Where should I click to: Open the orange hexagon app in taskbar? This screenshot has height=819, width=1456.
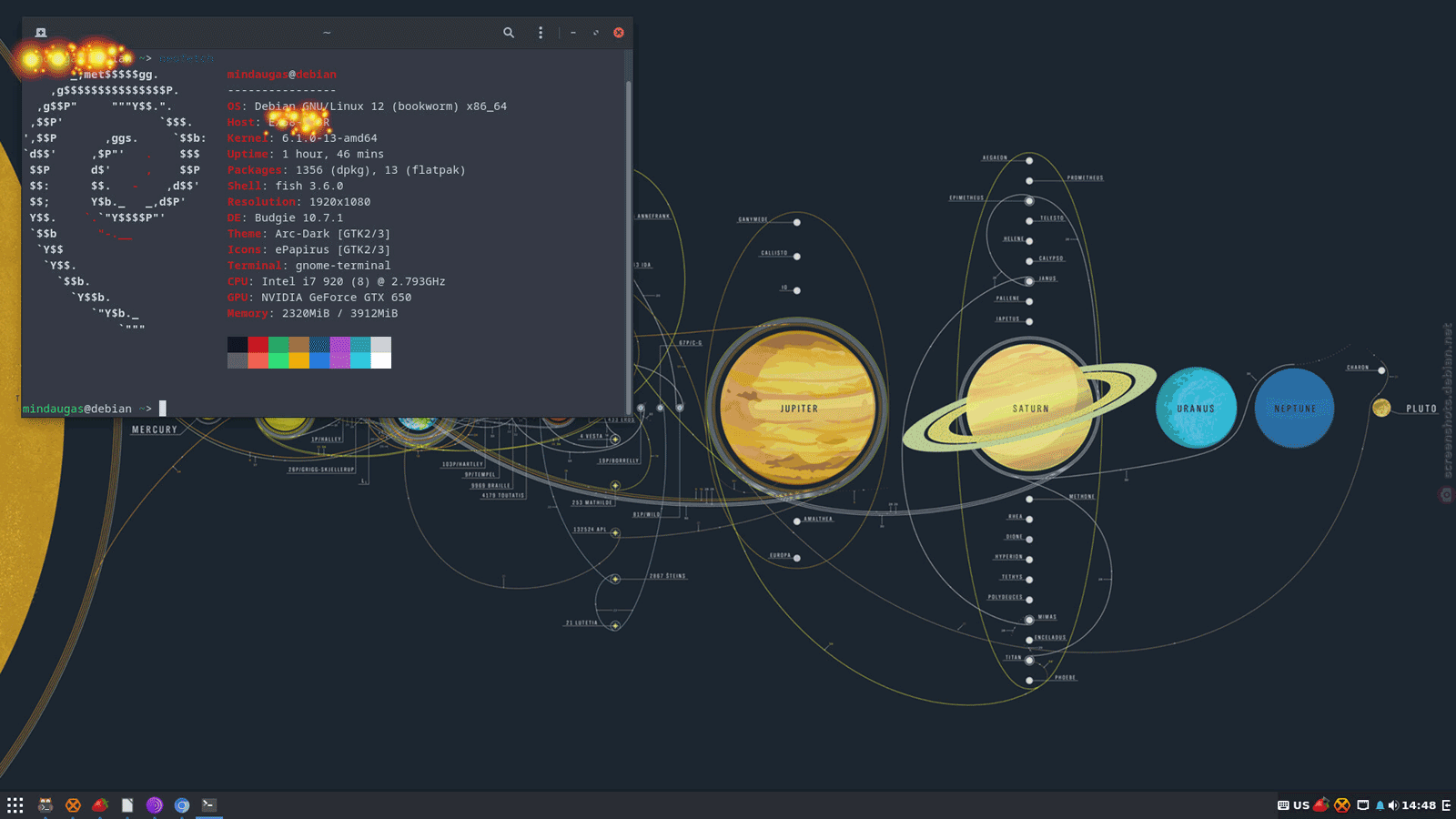(73, 805)
